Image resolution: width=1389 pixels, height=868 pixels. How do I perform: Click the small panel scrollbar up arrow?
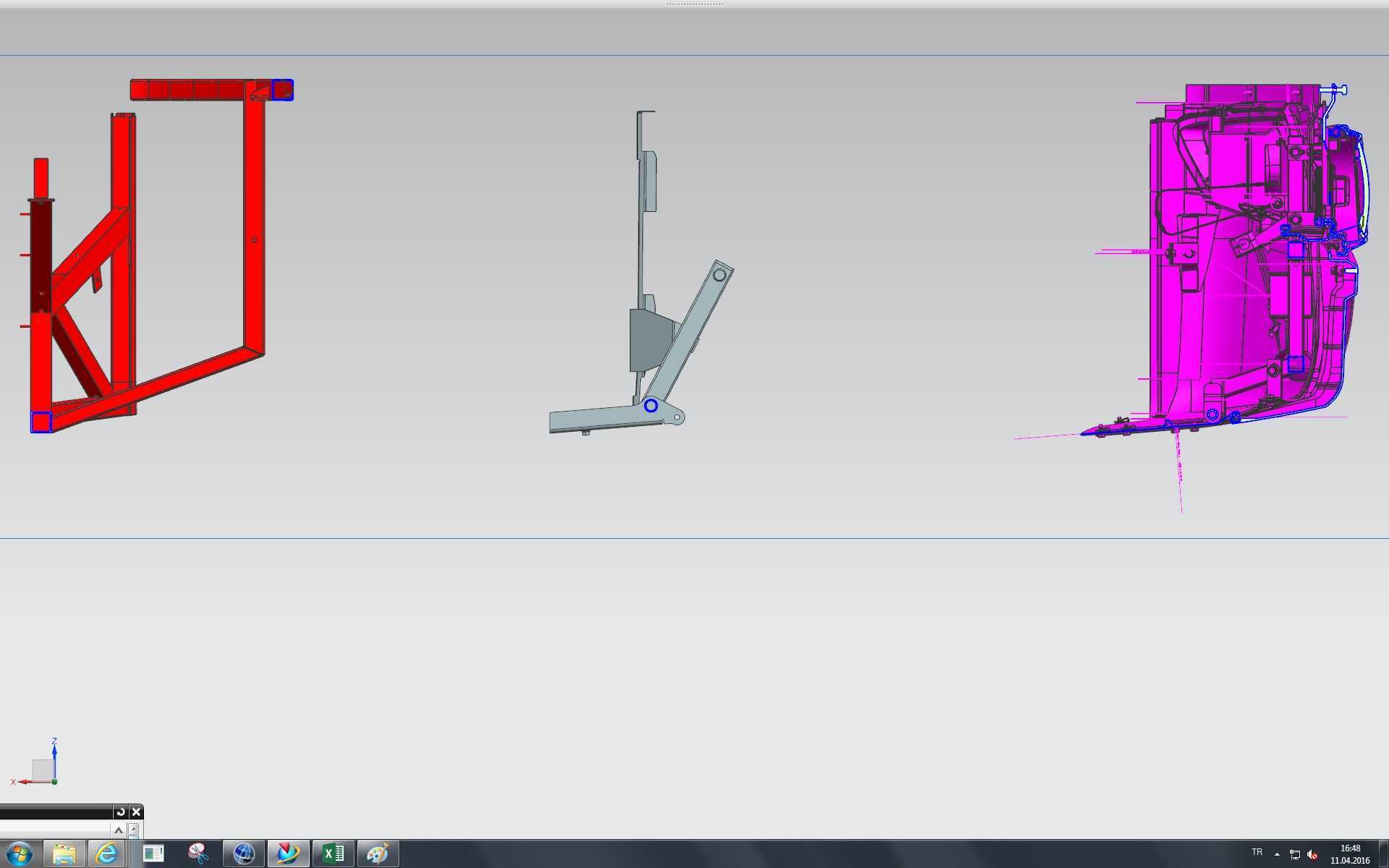coord(134,828)
